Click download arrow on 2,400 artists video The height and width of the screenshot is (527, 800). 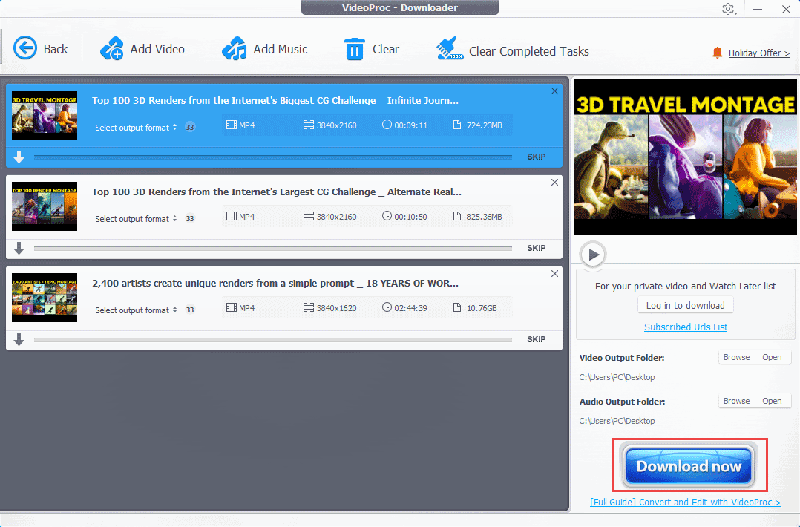[19, 339]
